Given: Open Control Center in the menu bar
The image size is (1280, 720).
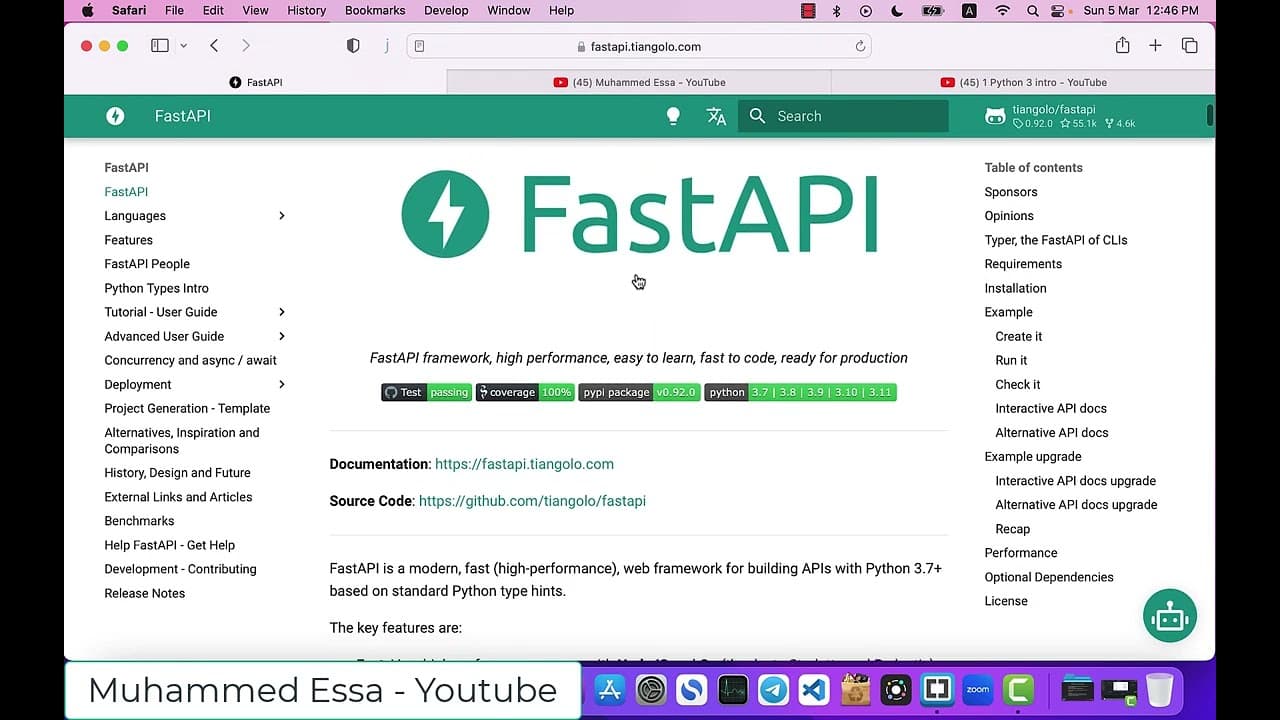Looking at the screenshot, I should (x=1059, y=10).
